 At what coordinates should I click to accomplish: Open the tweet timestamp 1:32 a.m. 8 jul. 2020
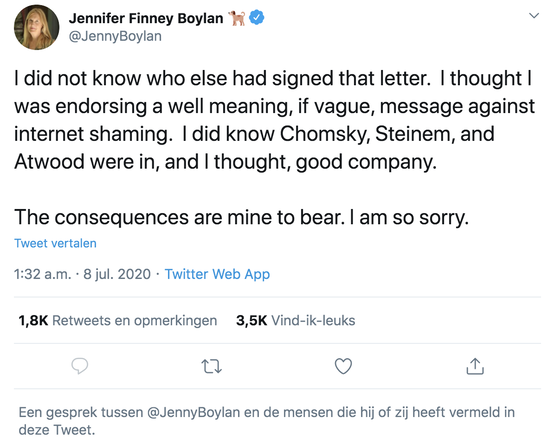pyautogui.click(x=82, y=274)
